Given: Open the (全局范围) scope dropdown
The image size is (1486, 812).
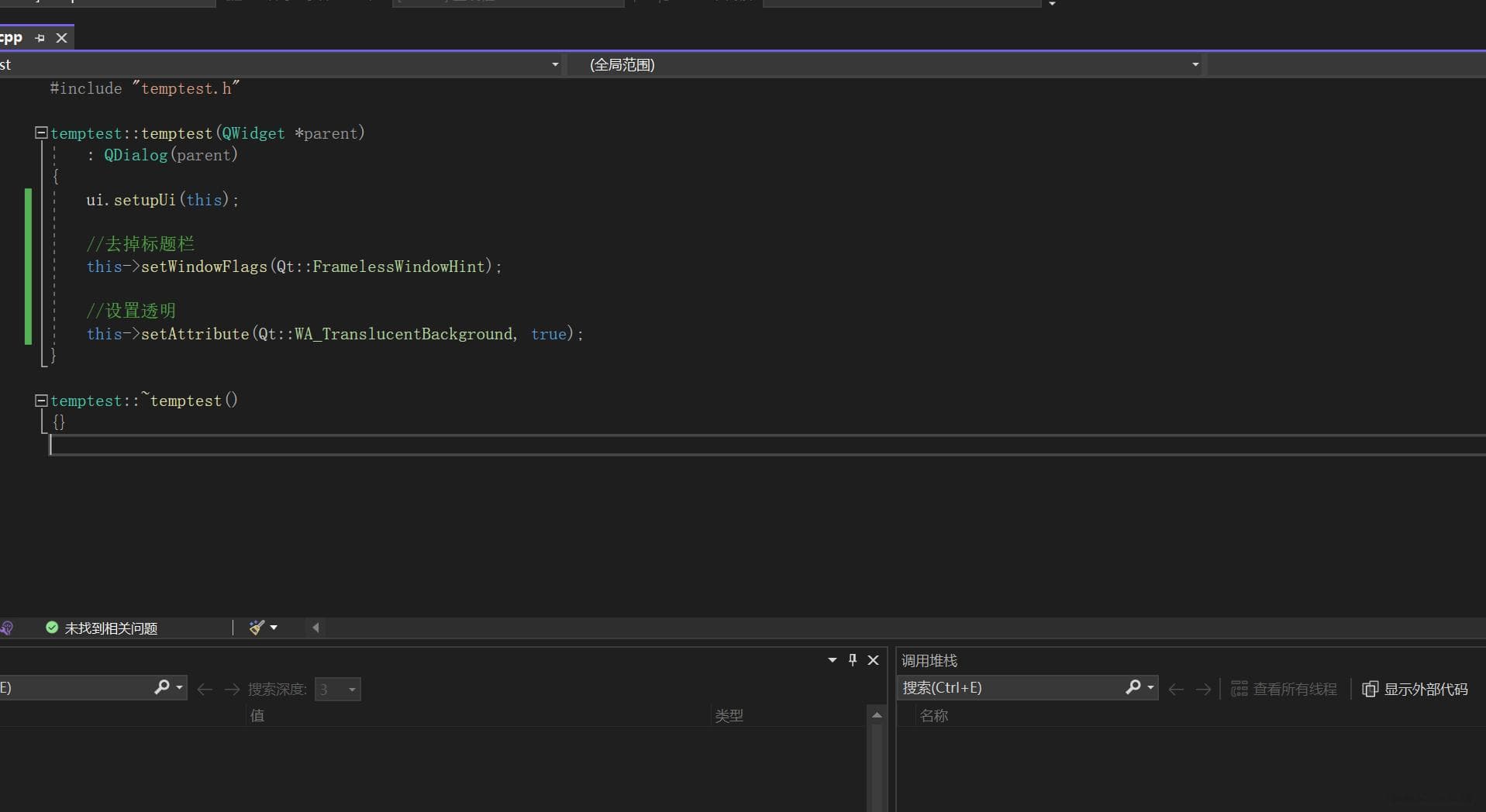Looking at the screenshot, I should 1195,64.
